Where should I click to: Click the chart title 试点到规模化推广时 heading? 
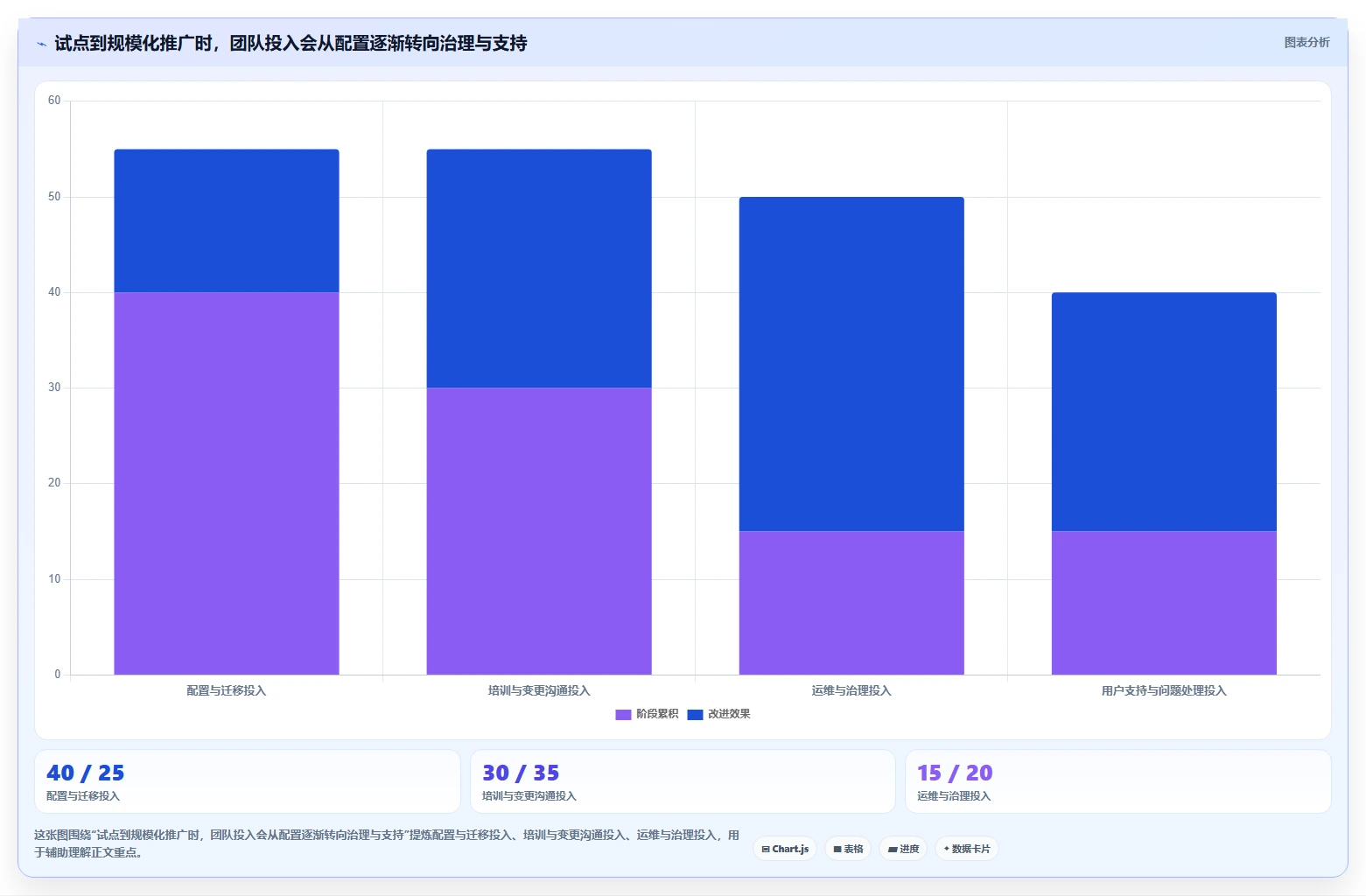tap(291, 43)
